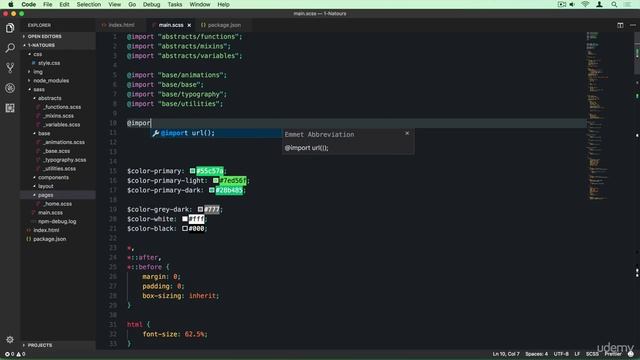Open the Tasks menu
Viewport: 640px width, 360px height.
click(x=175, y=4)
